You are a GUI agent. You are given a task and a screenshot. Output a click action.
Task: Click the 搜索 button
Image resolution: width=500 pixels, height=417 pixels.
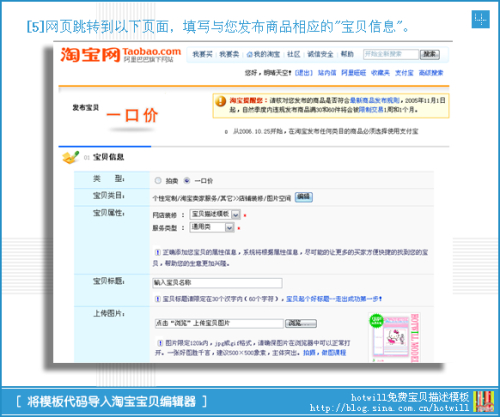point(430,54)
